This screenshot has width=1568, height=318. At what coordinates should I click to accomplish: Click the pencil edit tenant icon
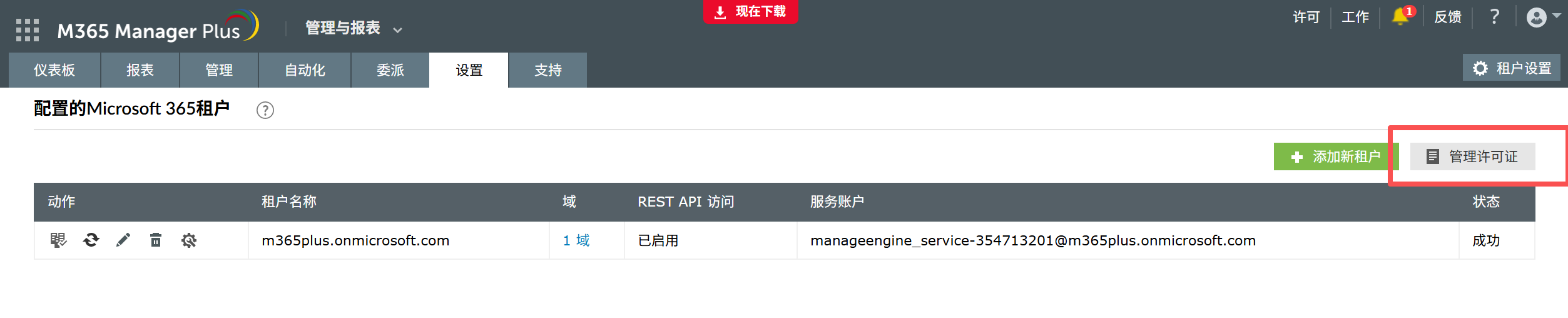(x=123, y=240)
